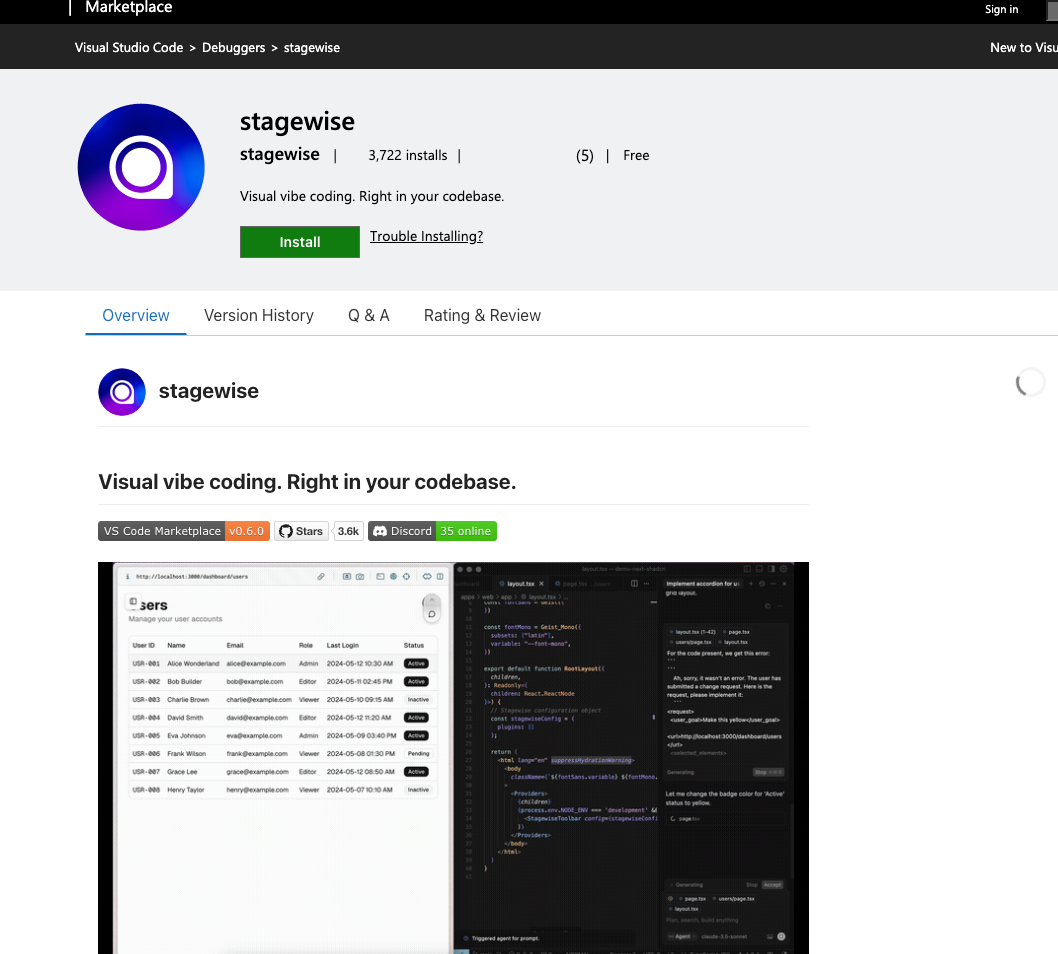Click the Marketplace header title
This screenshot has width=1058, height=954.
[x=129, y=7]
